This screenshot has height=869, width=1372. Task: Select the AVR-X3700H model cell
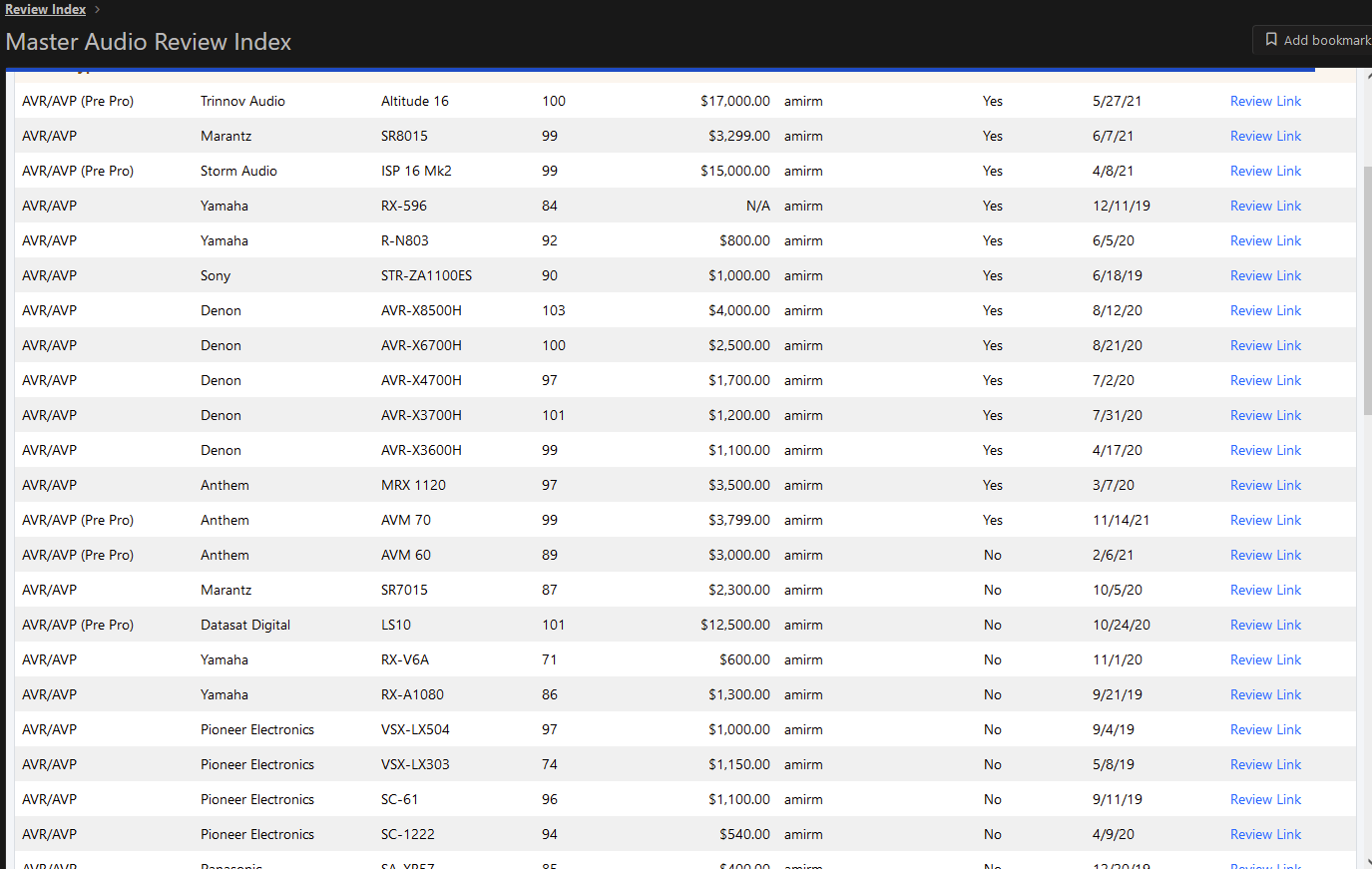[421, 415]
